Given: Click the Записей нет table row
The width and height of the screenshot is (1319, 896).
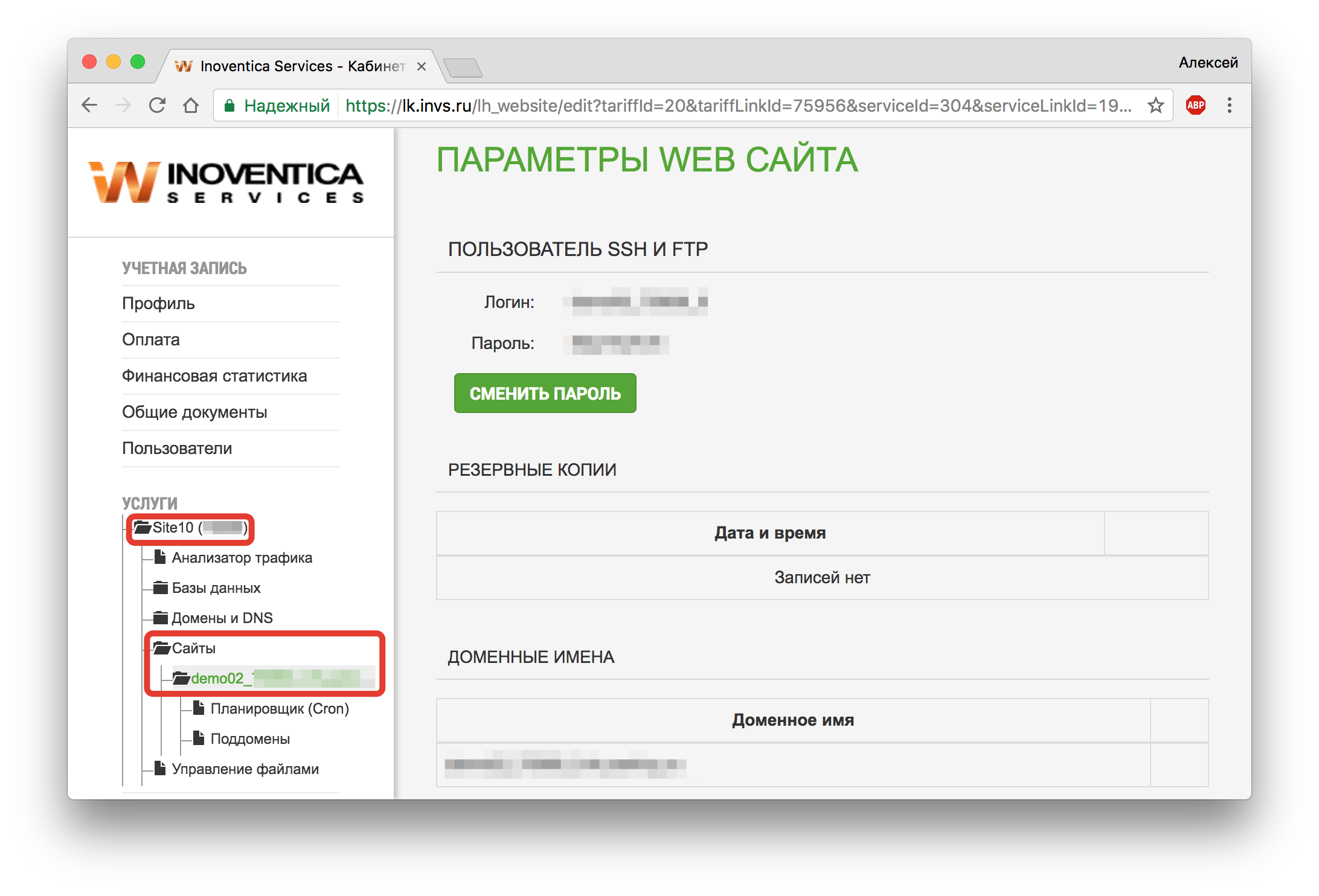Looking at the screenshot, I should (x=823, y=578).
